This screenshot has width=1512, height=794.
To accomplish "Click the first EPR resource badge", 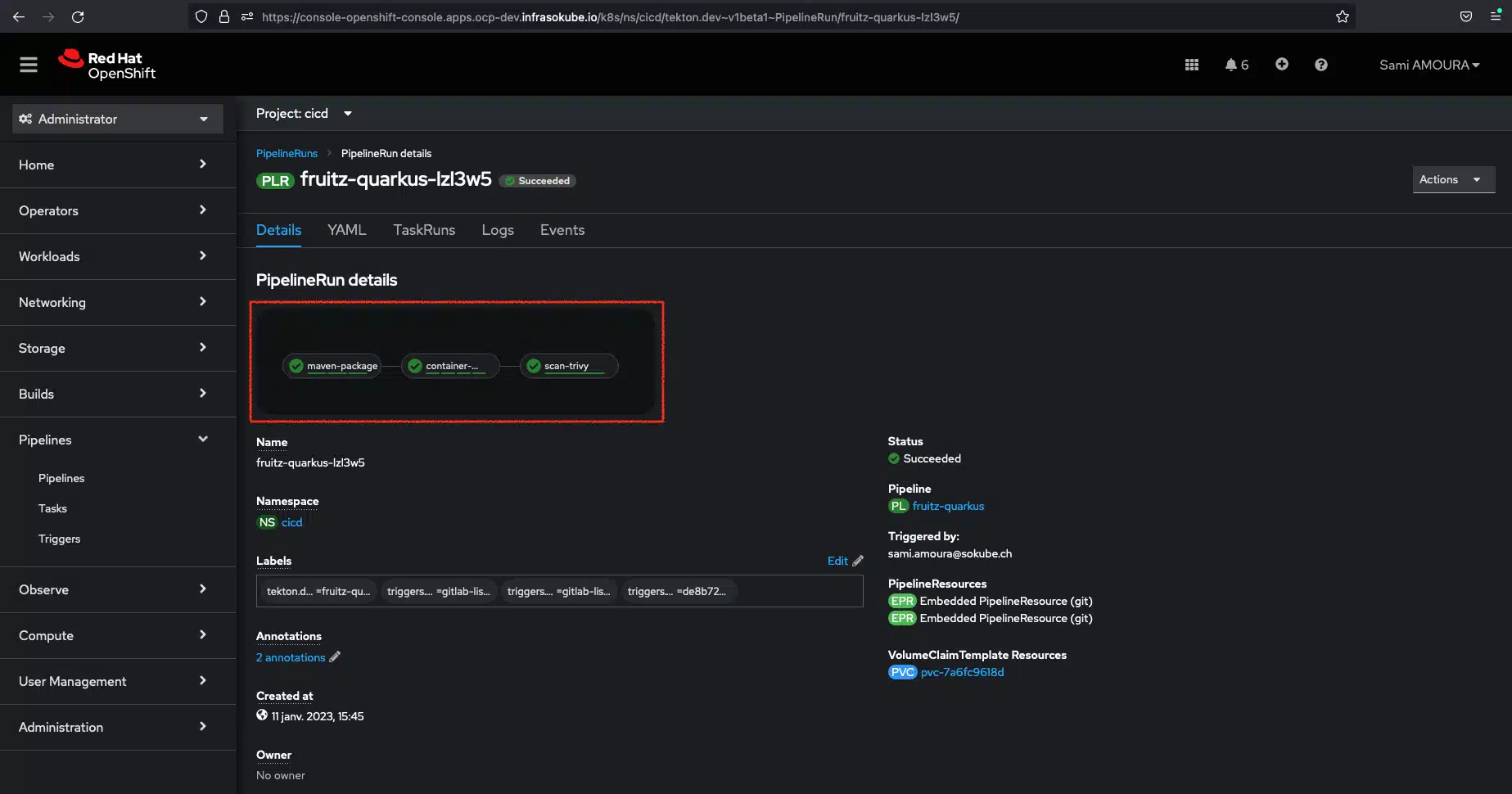I will pos(902,601).
